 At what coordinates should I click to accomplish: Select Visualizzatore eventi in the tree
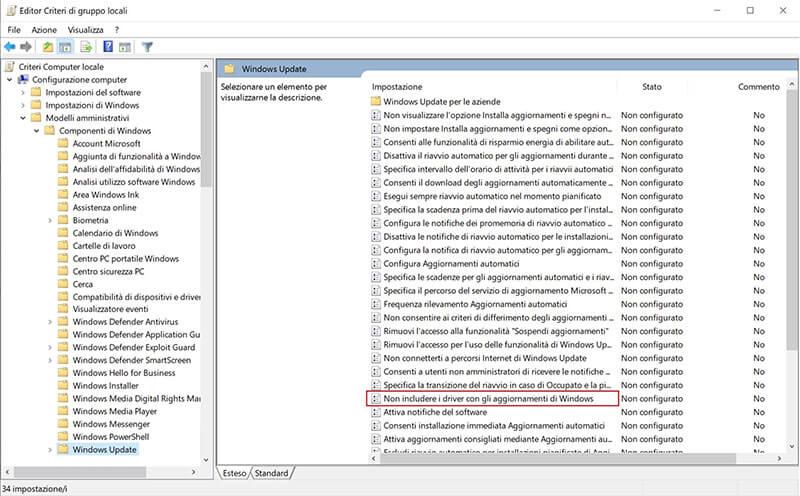(110, 309)
